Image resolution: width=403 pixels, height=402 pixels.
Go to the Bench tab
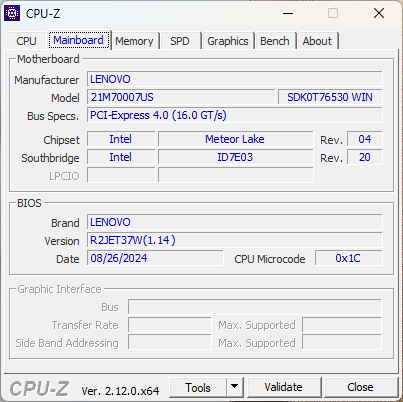click(275, 41)
